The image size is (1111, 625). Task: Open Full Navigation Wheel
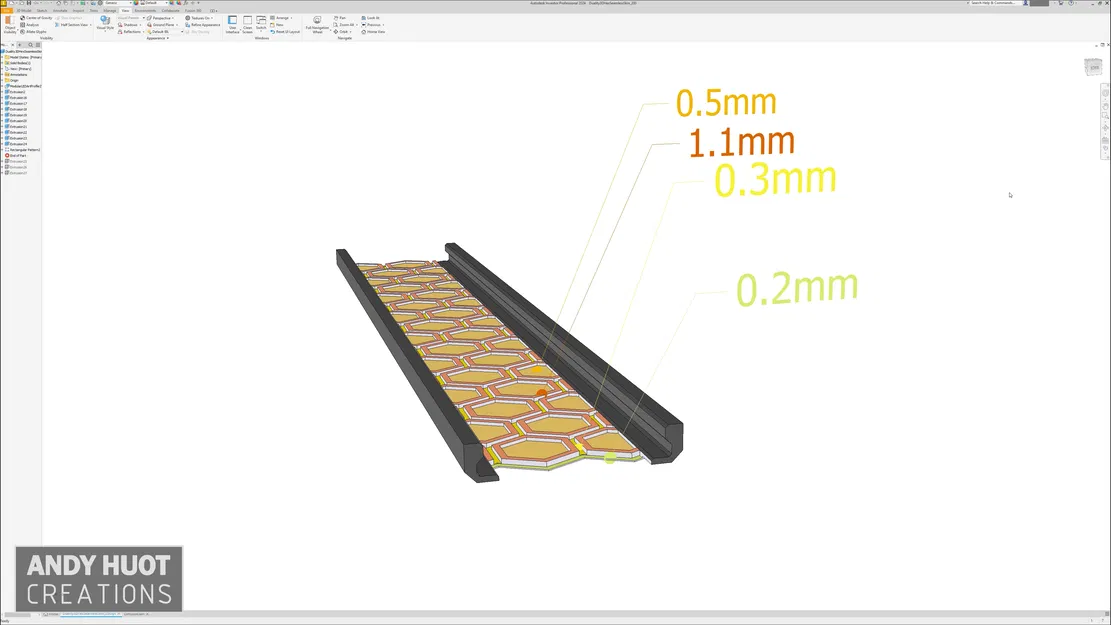tap(317, 24)
